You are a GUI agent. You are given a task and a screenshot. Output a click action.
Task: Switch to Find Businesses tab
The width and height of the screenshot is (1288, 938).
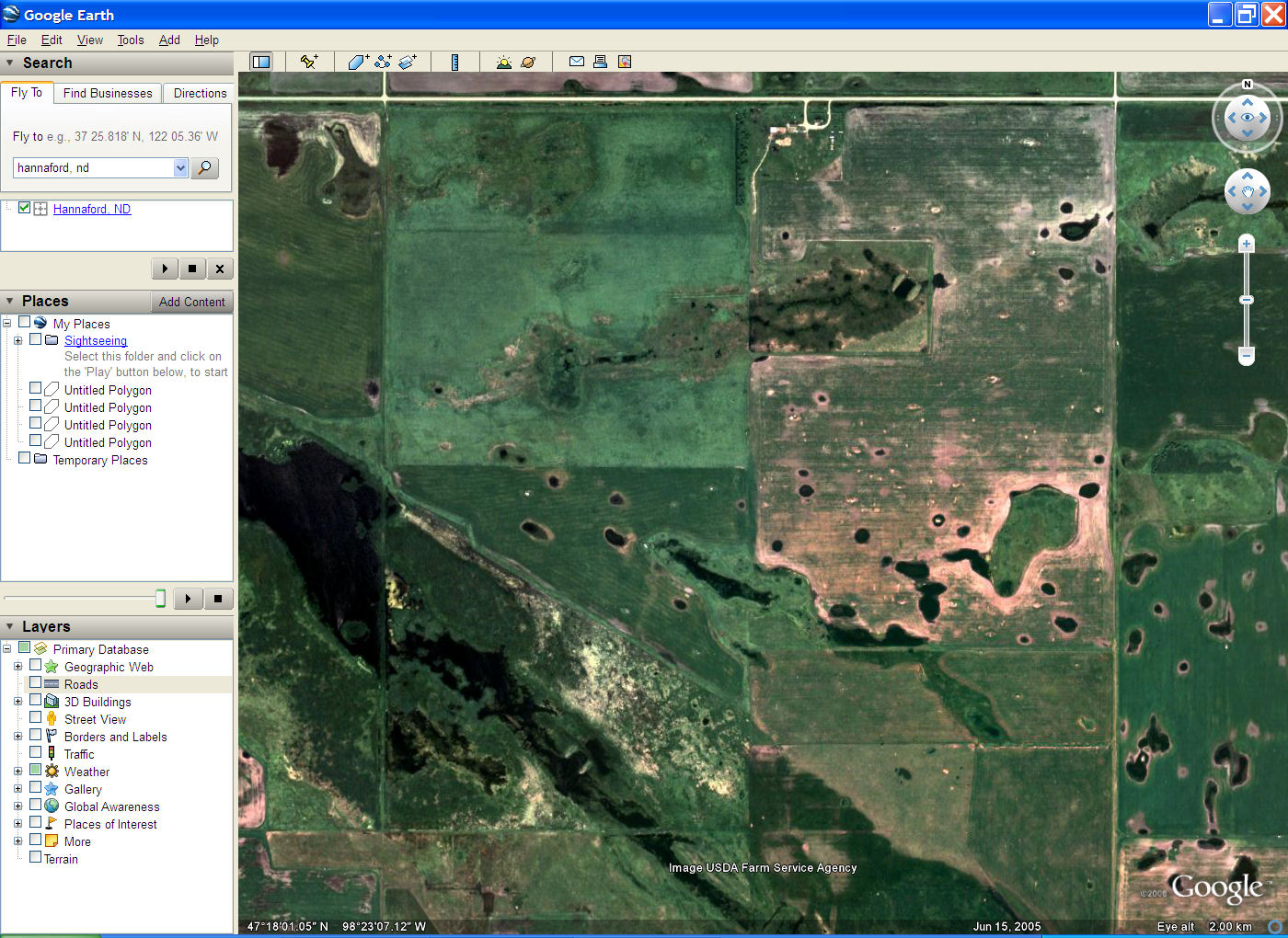108,93
